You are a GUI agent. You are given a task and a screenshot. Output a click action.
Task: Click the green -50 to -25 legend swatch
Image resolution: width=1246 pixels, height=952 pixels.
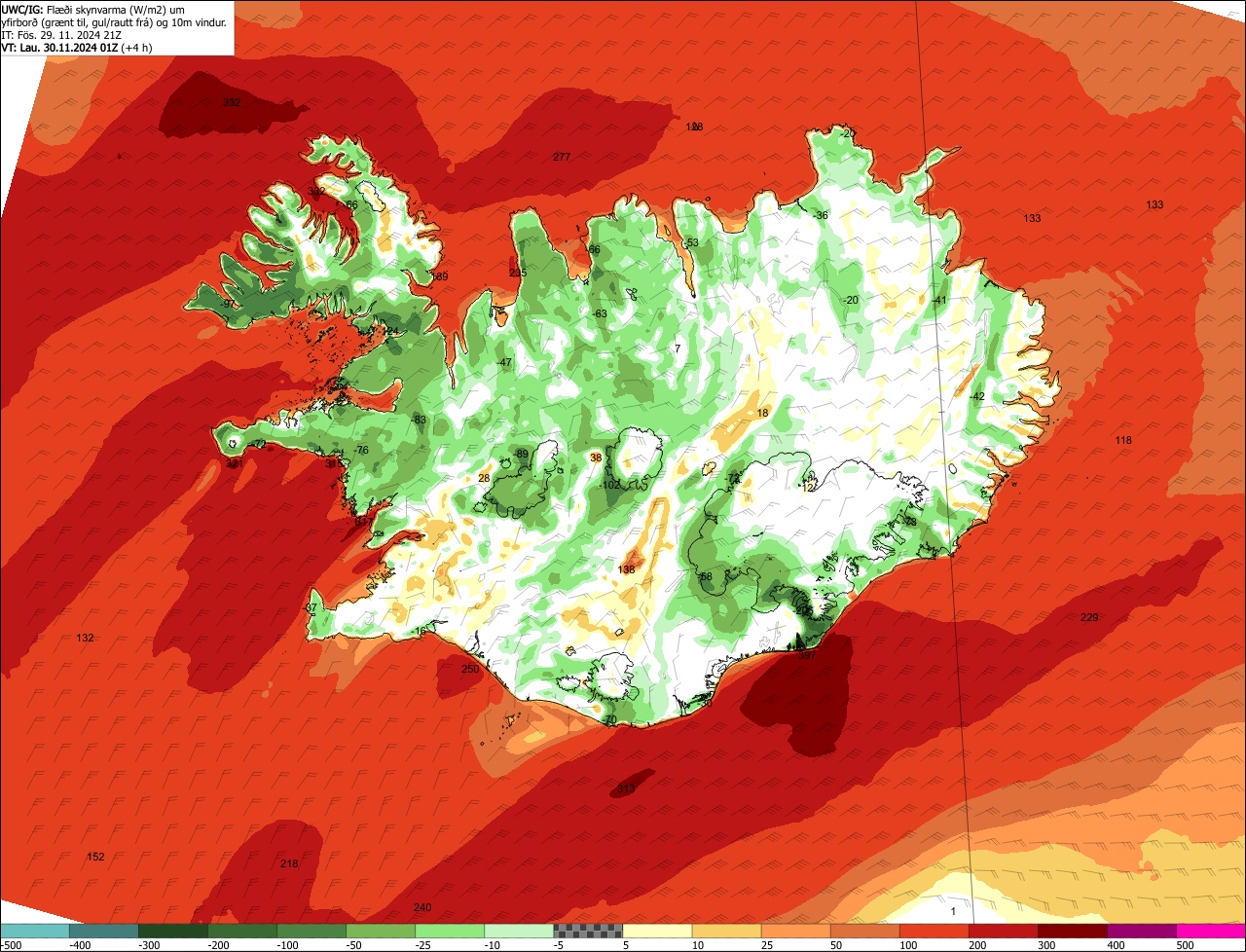click(x=381, y=931)
